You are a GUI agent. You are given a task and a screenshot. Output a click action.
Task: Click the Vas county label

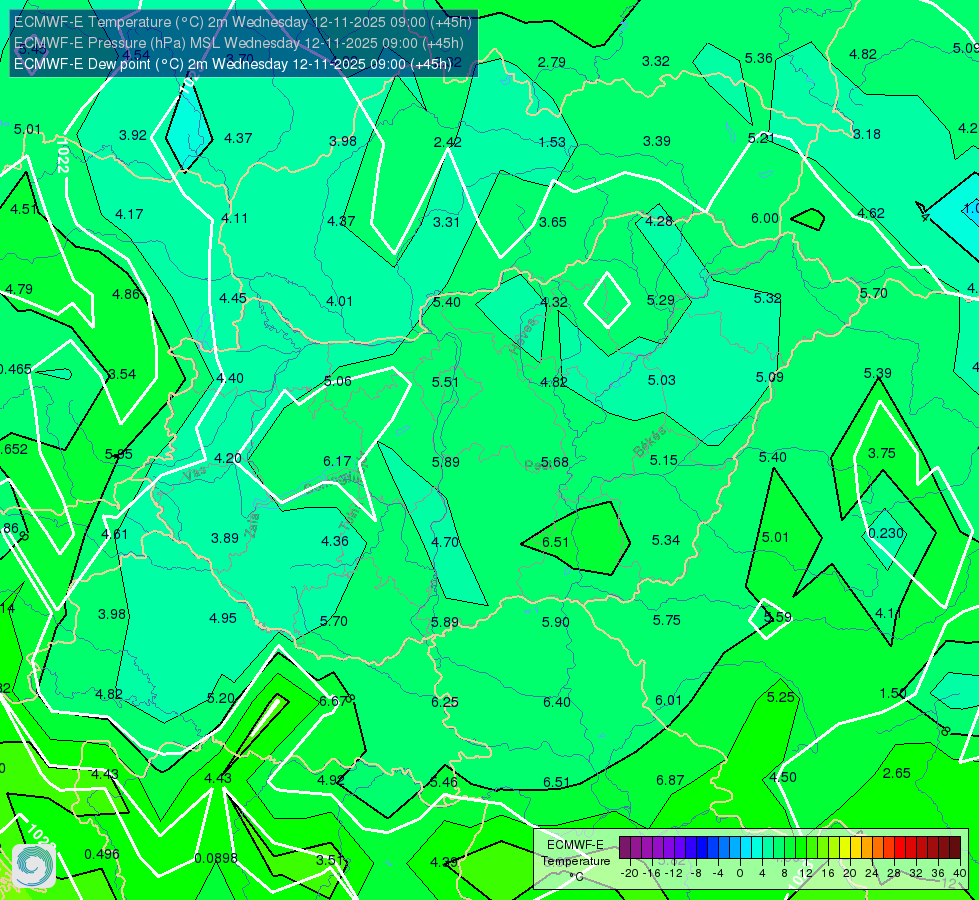coord(196,474)
